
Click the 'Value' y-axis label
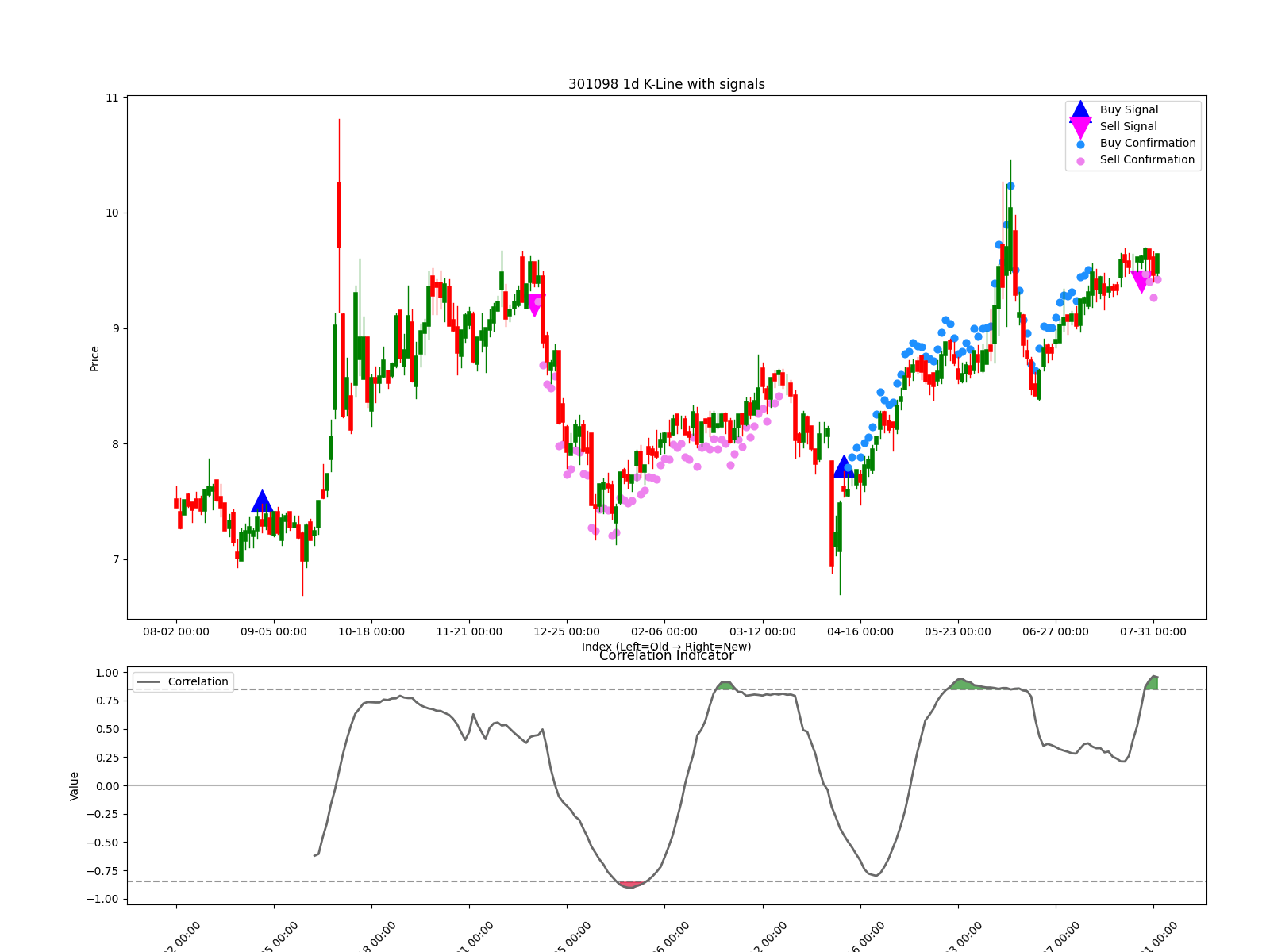tap(75, 786)
